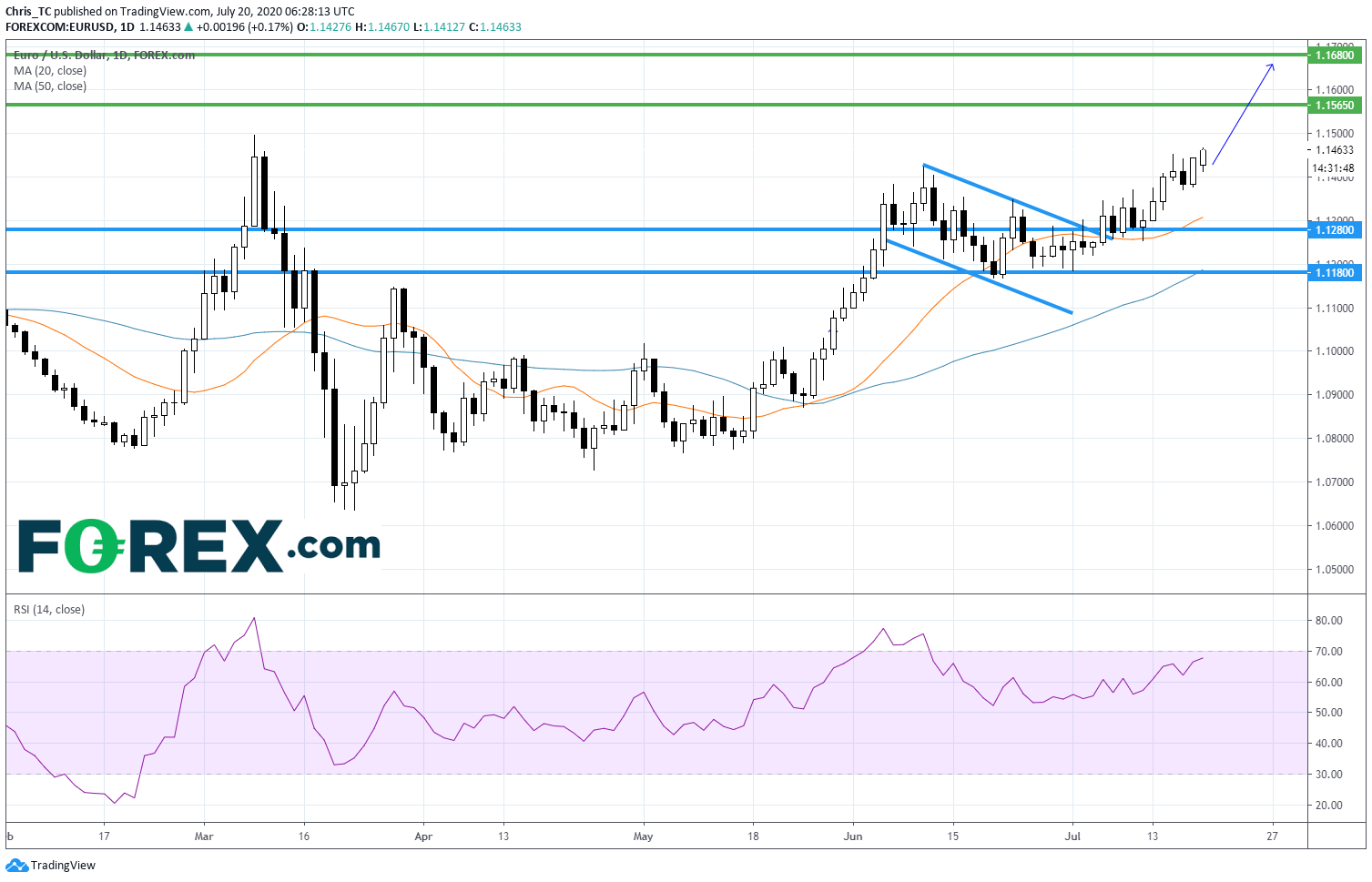Select the purple RSI line at its March peak

pyautogui.click(x=254, y=619)
